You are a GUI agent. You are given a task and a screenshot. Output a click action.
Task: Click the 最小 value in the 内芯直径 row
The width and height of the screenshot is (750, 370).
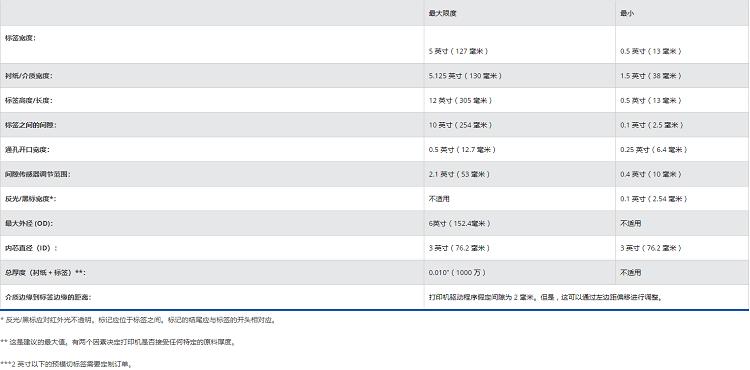click(x=651, y=248)
